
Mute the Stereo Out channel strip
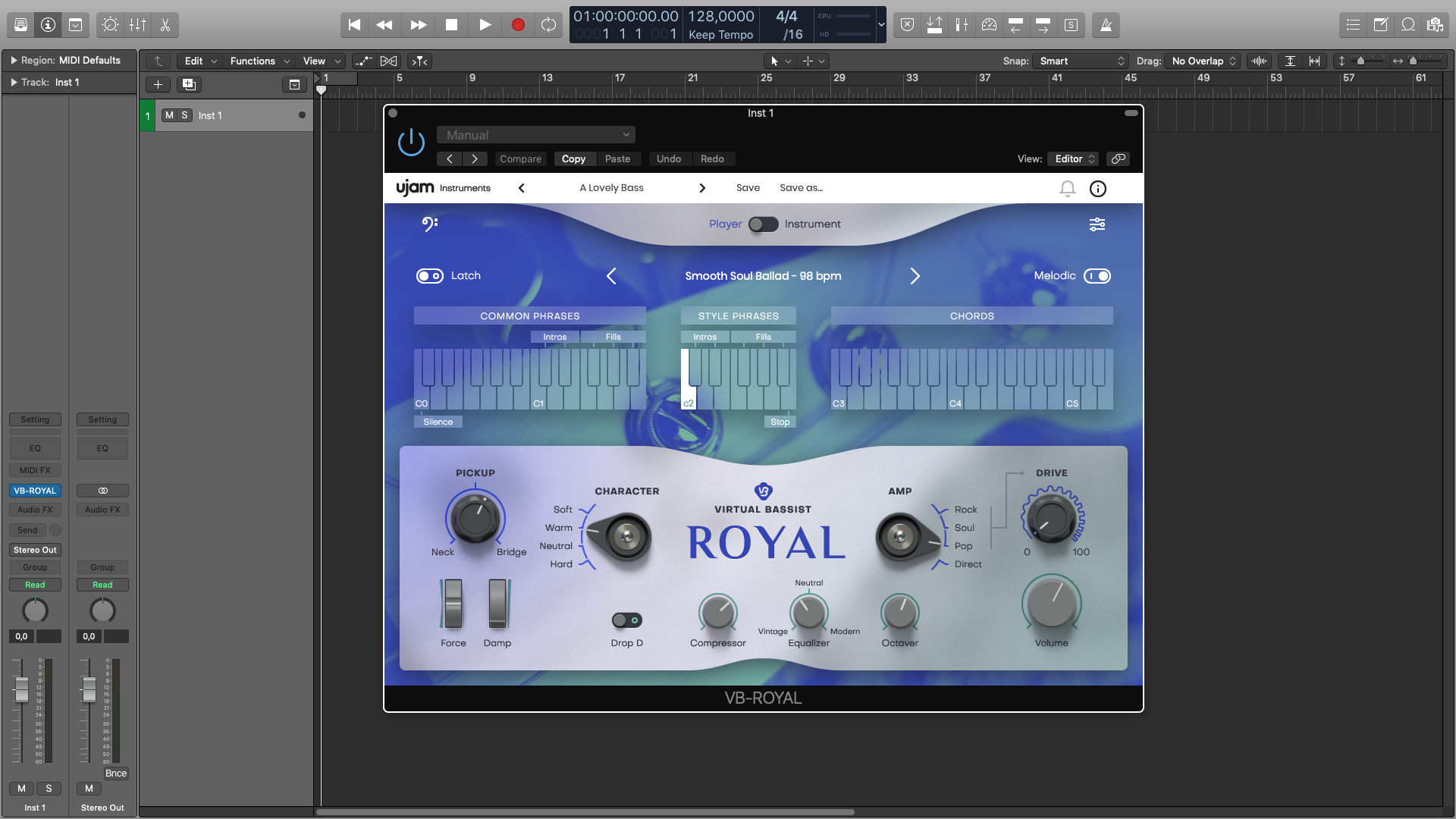click(x=89, y=789)
